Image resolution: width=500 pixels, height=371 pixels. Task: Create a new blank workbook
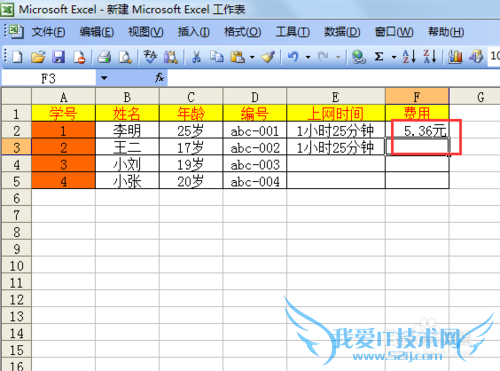pos(17,57)
